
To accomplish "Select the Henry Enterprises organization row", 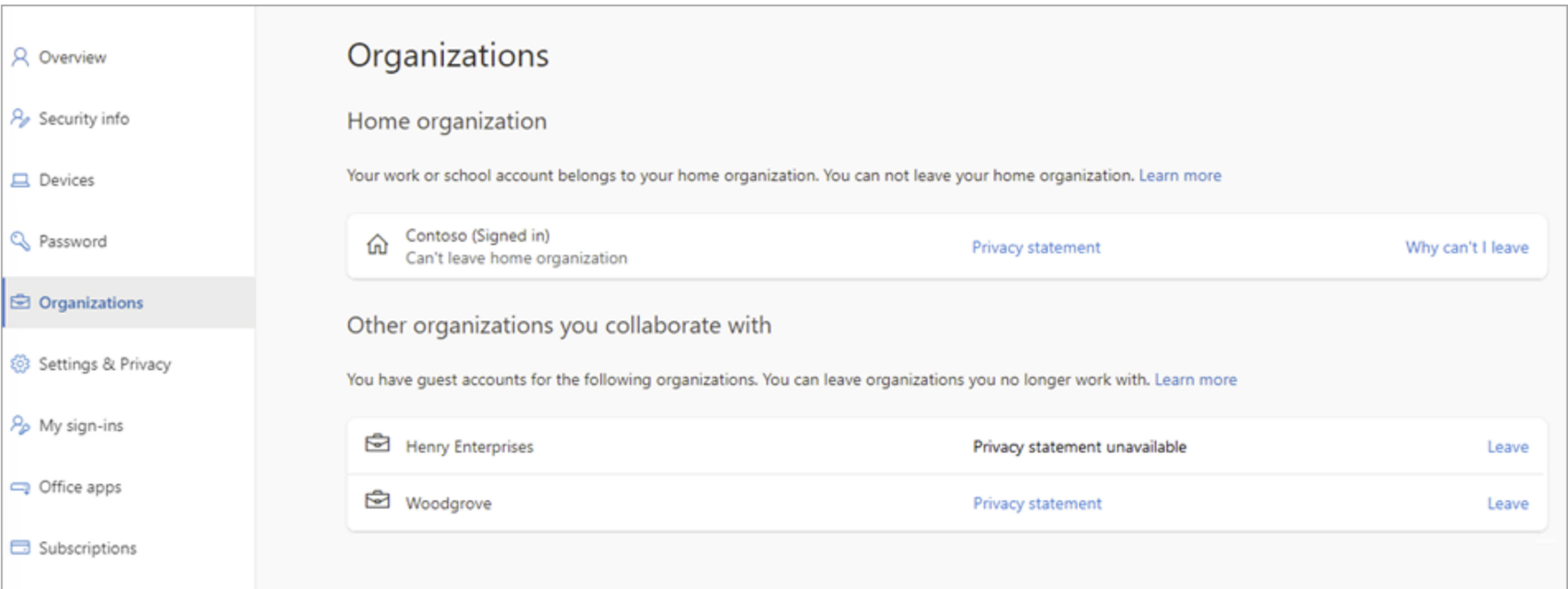I will tap(469, 447).
